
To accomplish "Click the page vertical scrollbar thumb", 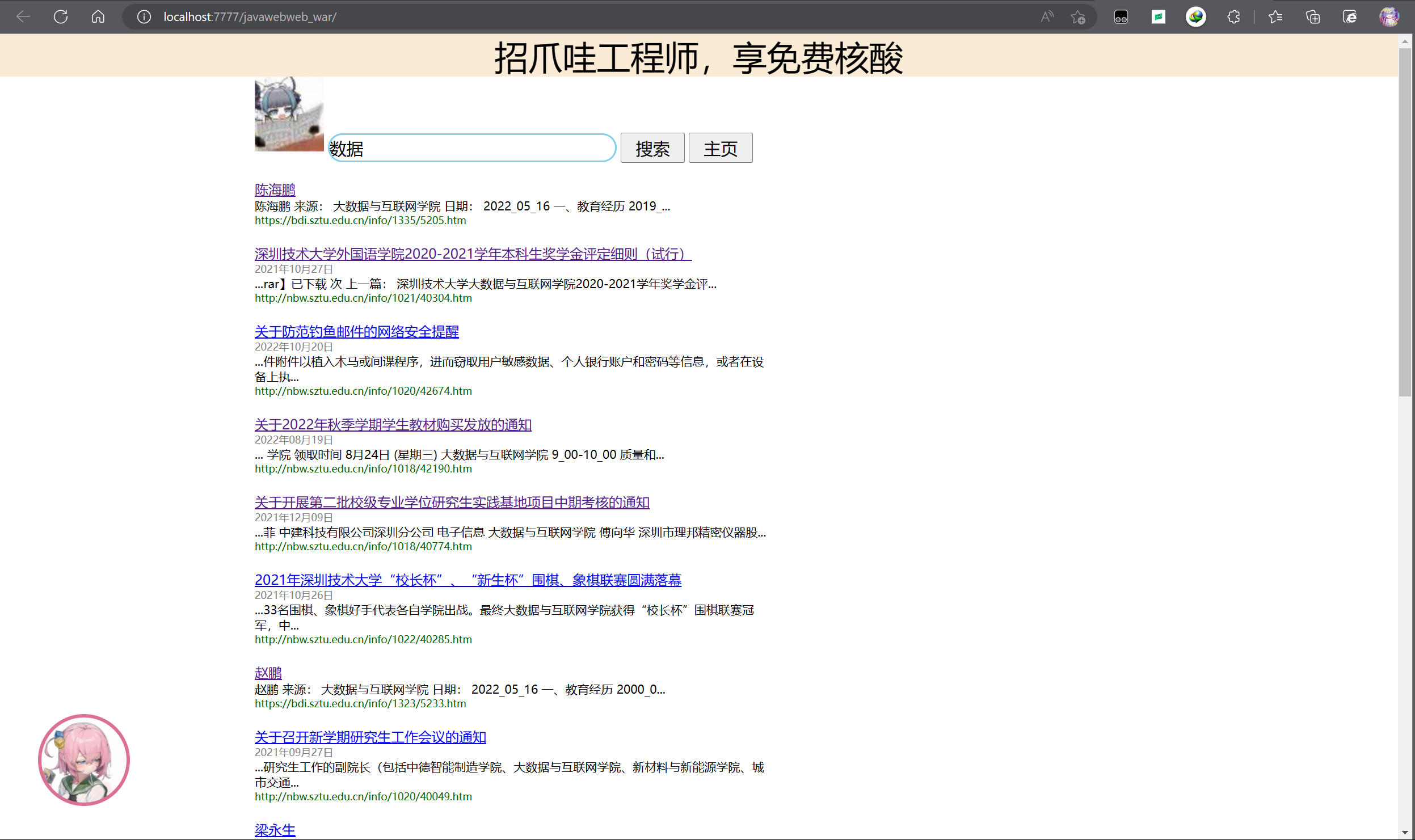I will click(1405, 222).
